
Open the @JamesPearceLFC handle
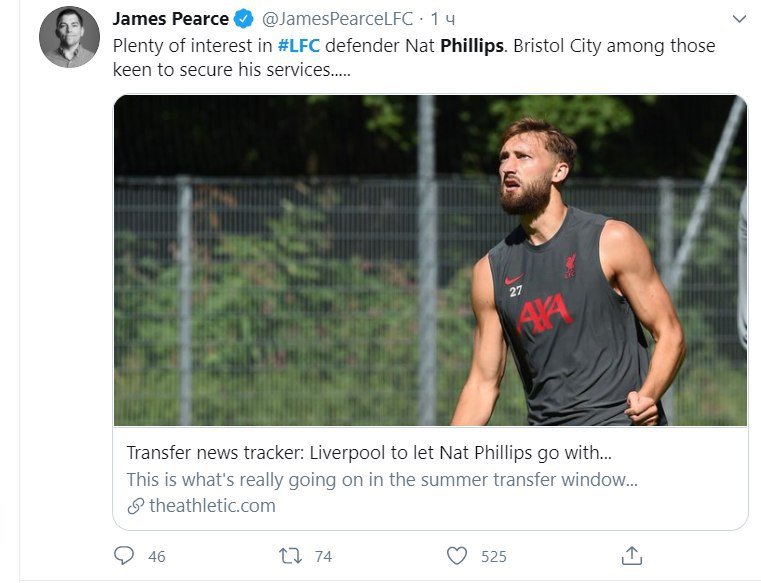pyautogui.click(x=337, y=19)
